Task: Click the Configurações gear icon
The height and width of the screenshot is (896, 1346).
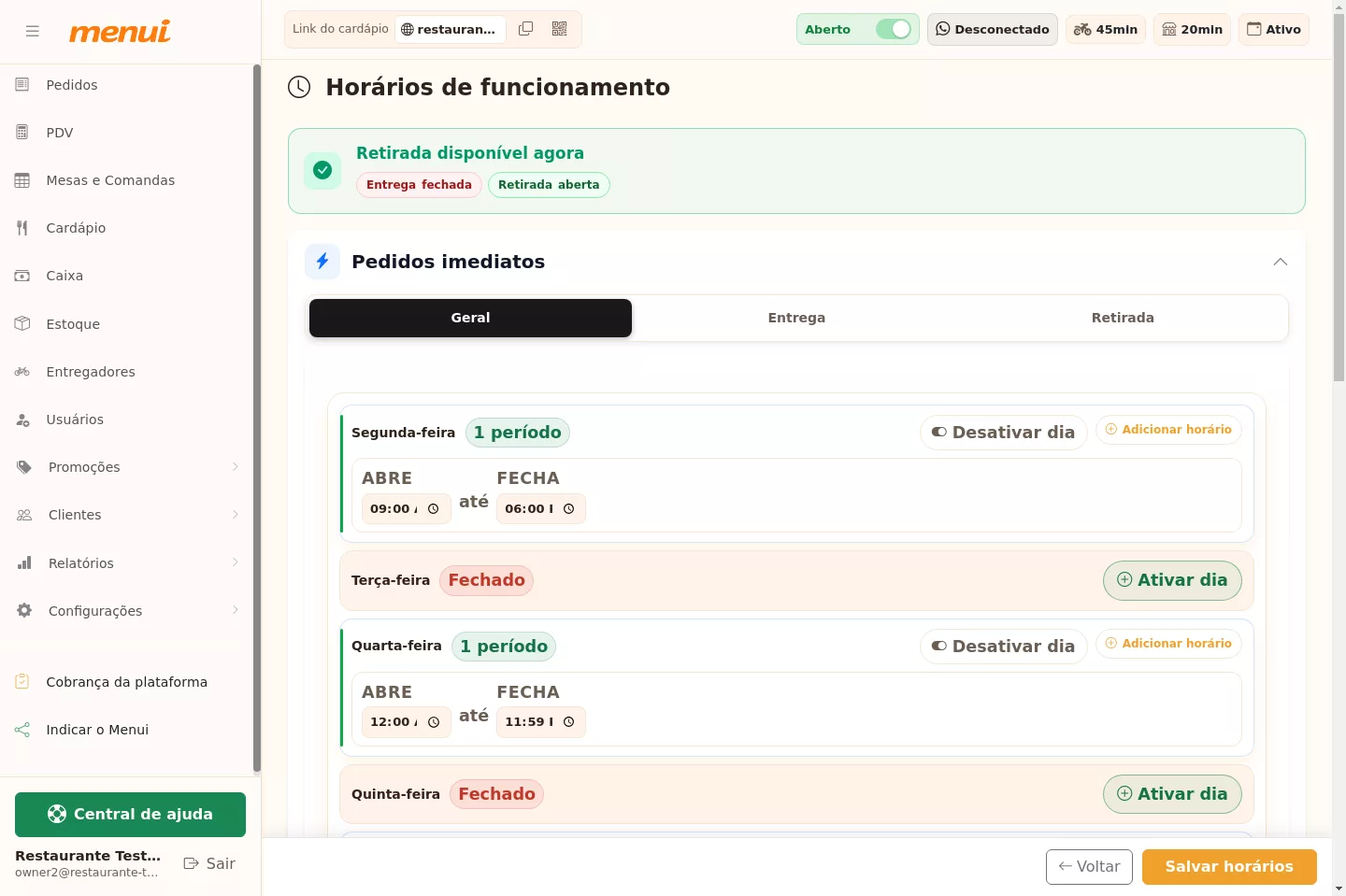Action: coord(24,610)
